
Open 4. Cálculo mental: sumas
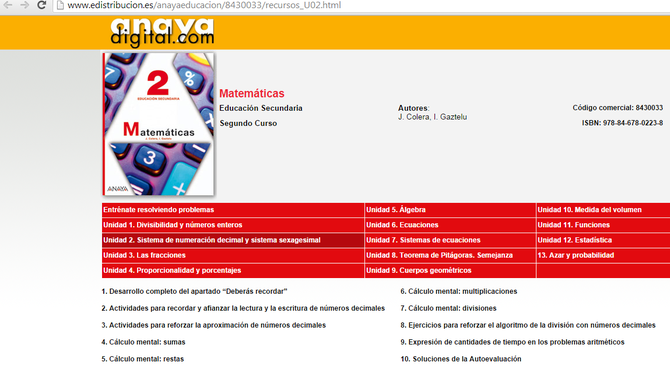[144, 342]
